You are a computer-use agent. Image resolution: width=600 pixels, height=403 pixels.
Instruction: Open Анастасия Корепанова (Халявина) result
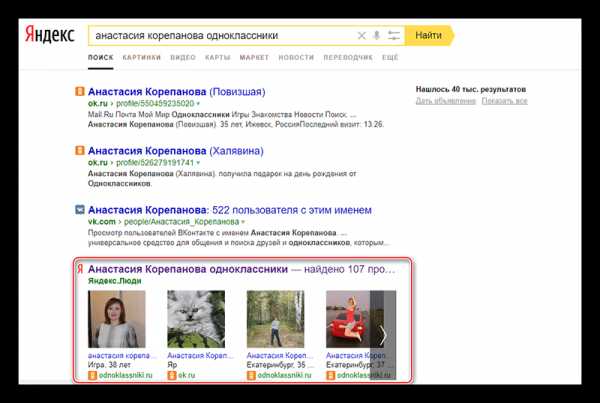coord(176,151)
